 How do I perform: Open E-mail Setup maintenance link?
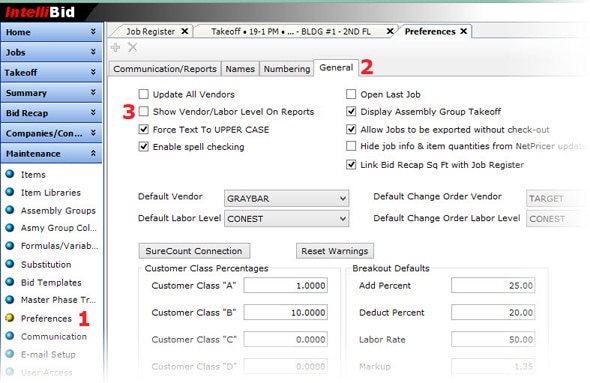click(x=48, y=355)
